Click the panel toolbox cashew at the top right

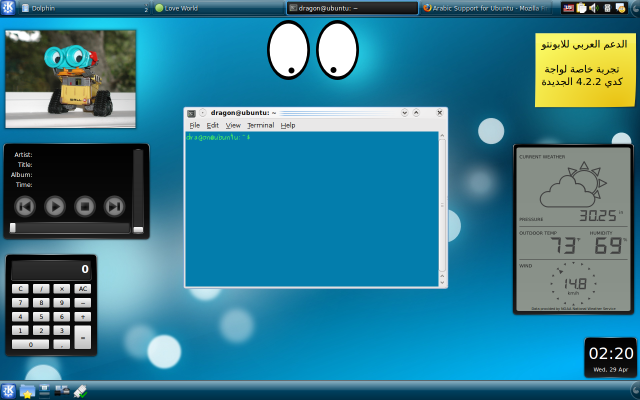(x=636, y=8)
